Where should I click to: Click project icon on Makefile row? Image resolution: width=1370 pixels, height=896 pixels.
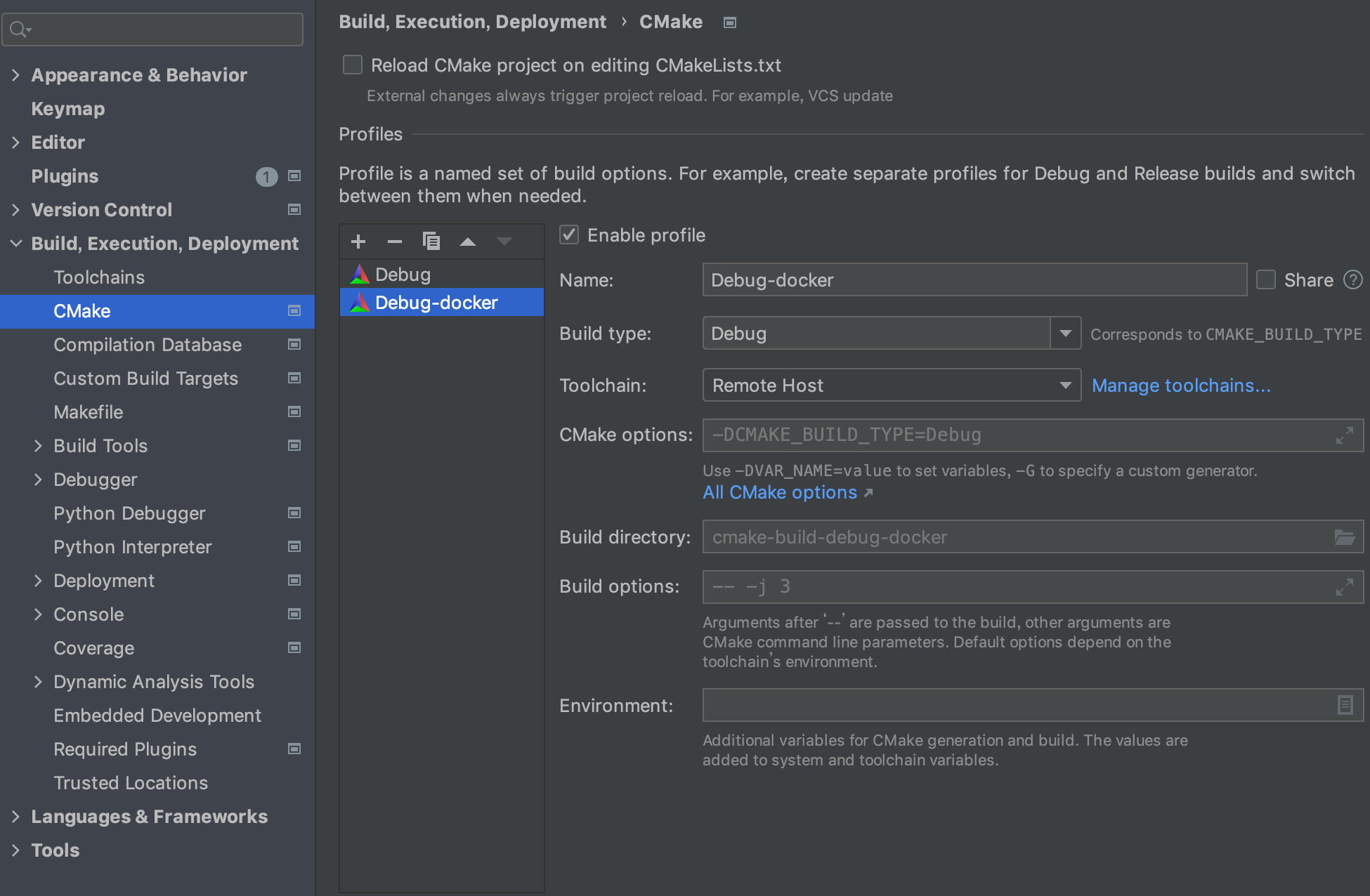[294, 412]
